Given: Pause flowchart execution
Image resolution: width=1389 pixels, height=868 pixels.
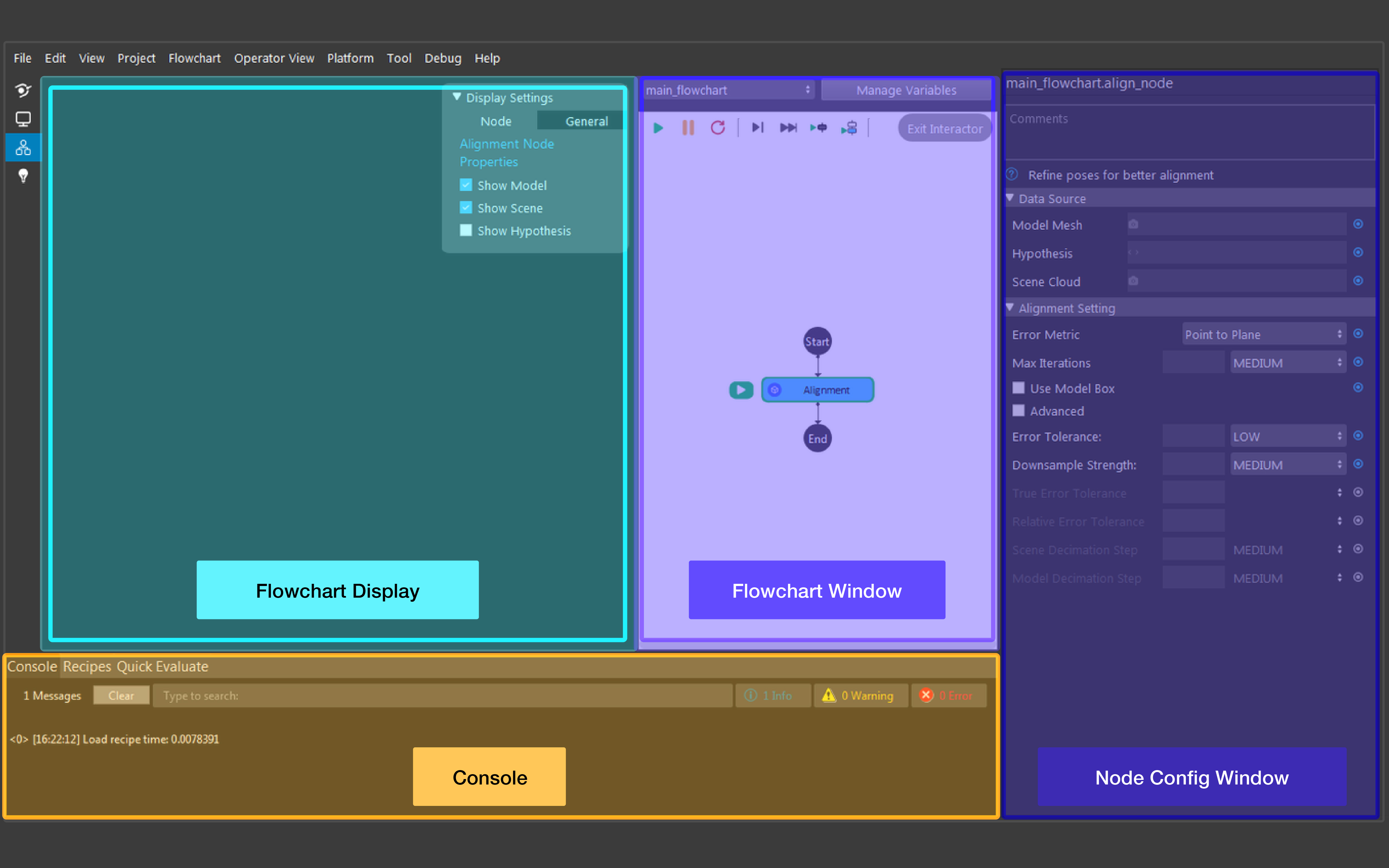Looking at the screenshot, I should (688, 127).
